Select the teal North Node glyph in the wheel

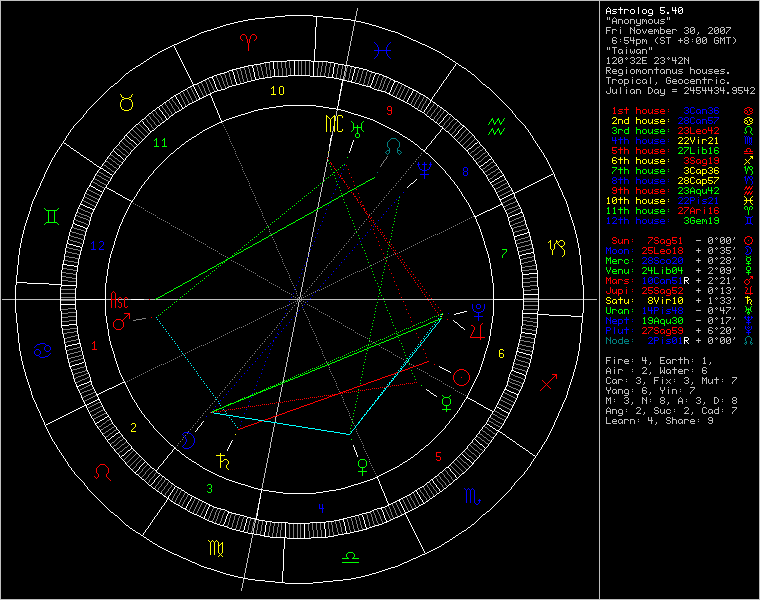tap(394, 147)
